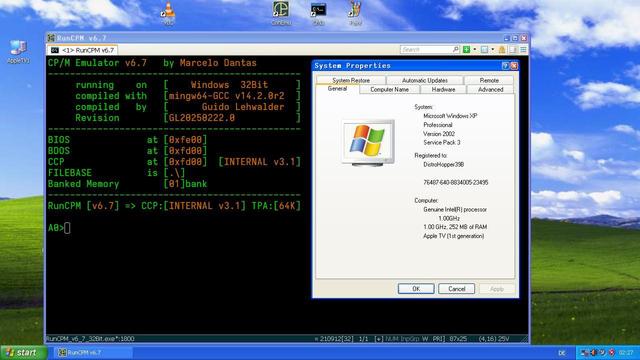The image size is (640, 360).
Task: Open the ConEmu desktop shortcut
Action: [281, 12]
